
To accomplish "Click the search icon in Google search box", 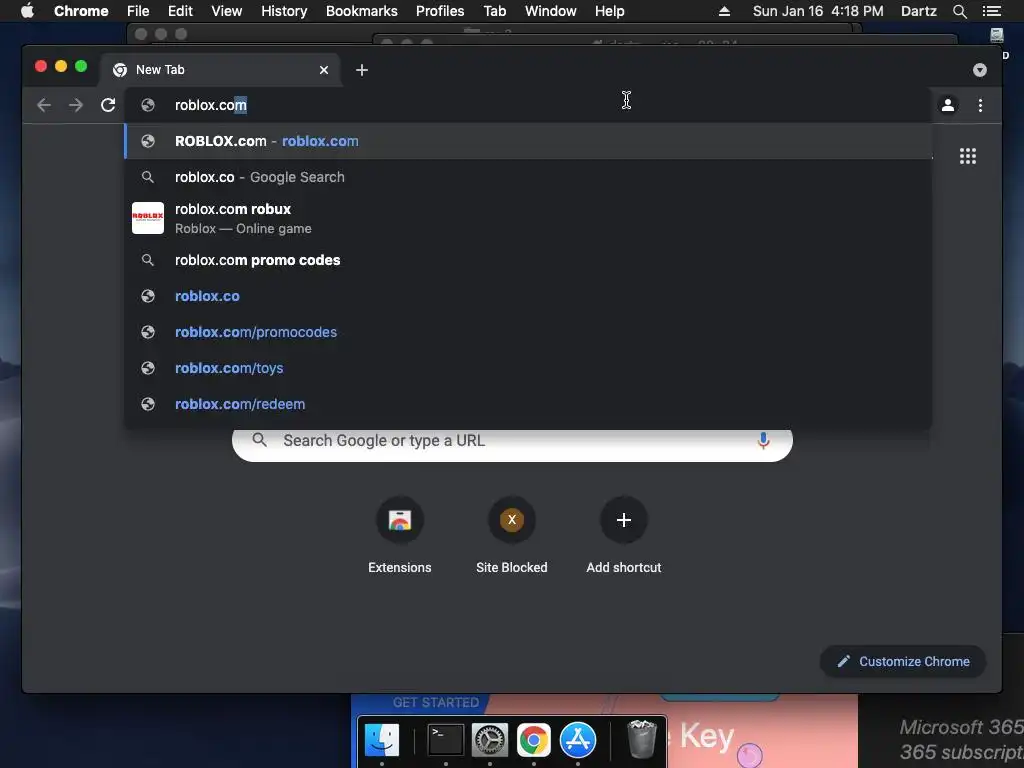I will pyautogui.click(x=259, y=440).
